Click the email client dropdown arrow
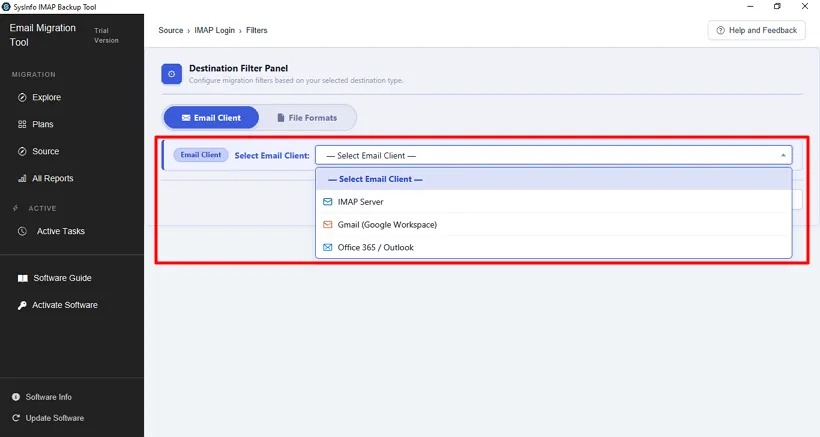Screen dimensions: 820x437 pyautogui.click(x=783, y=155)
